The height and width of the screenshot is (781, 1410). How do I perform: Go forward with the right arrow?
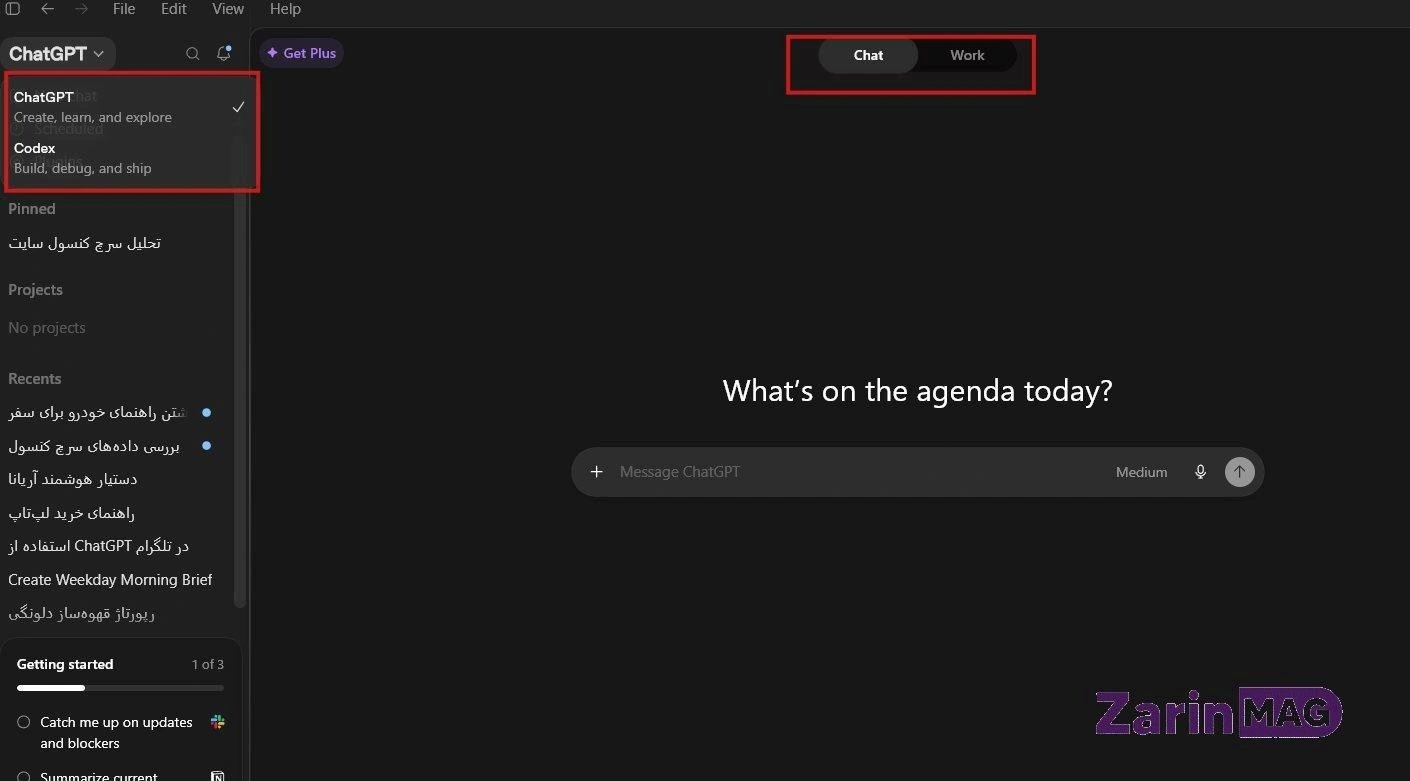81,9
